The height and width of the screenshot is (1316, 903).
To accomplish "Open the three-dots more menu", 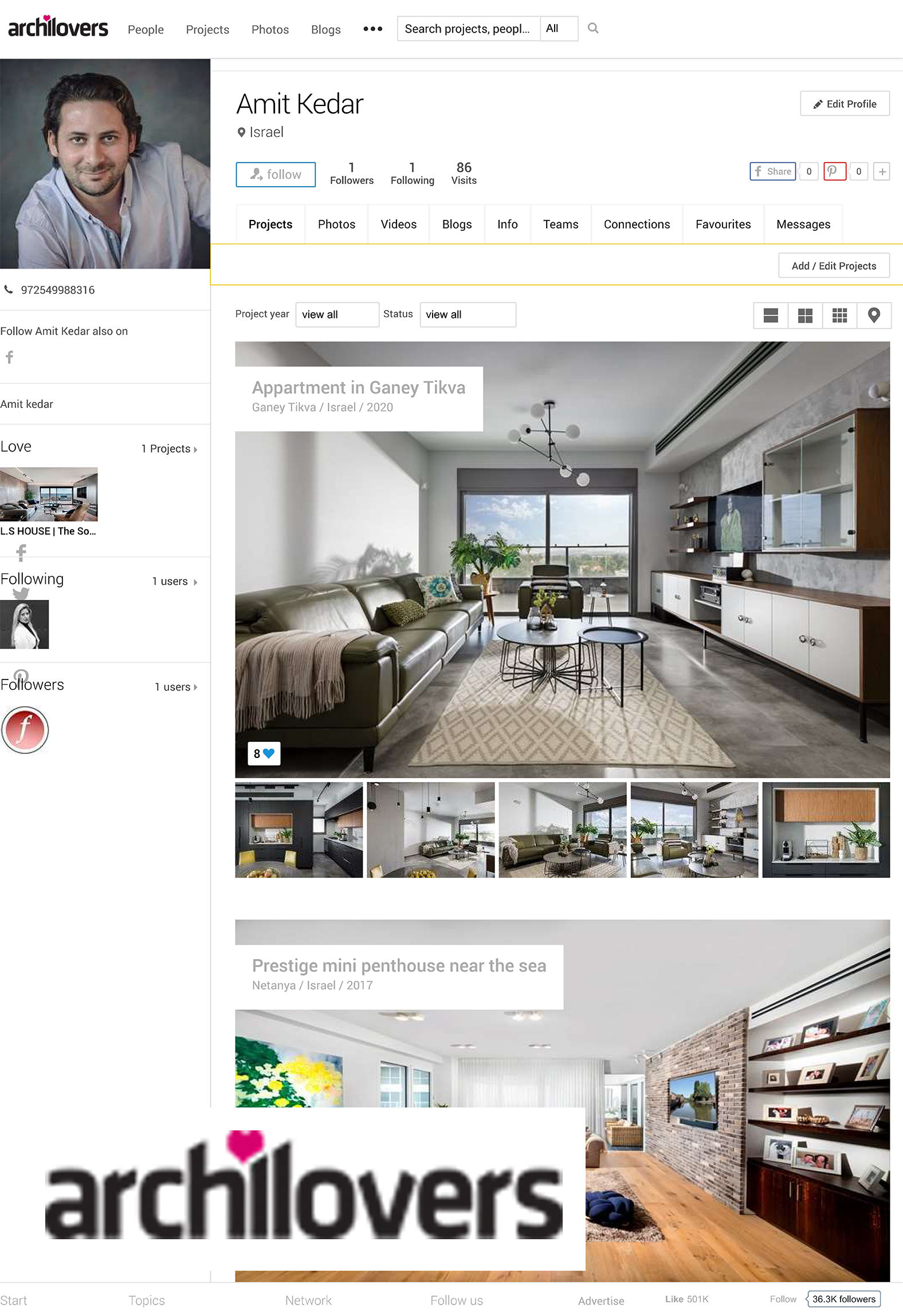I will click(372, 29).
